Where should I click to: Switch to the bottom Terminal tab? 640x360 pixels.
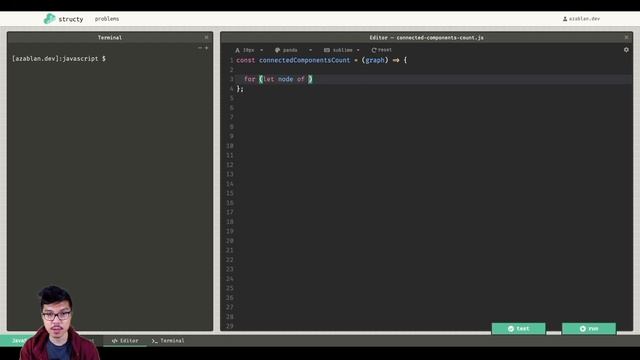[168, 340]
